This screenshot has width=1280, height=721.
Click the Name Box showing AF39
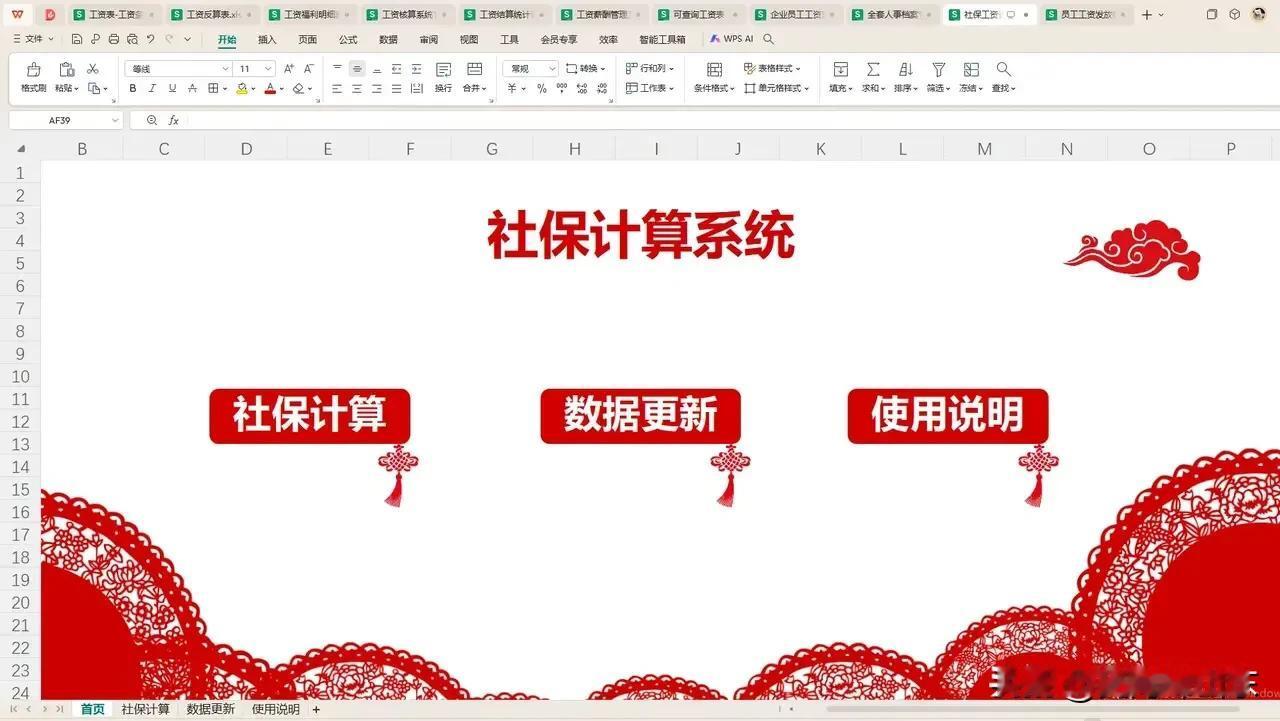click(65, 120)
